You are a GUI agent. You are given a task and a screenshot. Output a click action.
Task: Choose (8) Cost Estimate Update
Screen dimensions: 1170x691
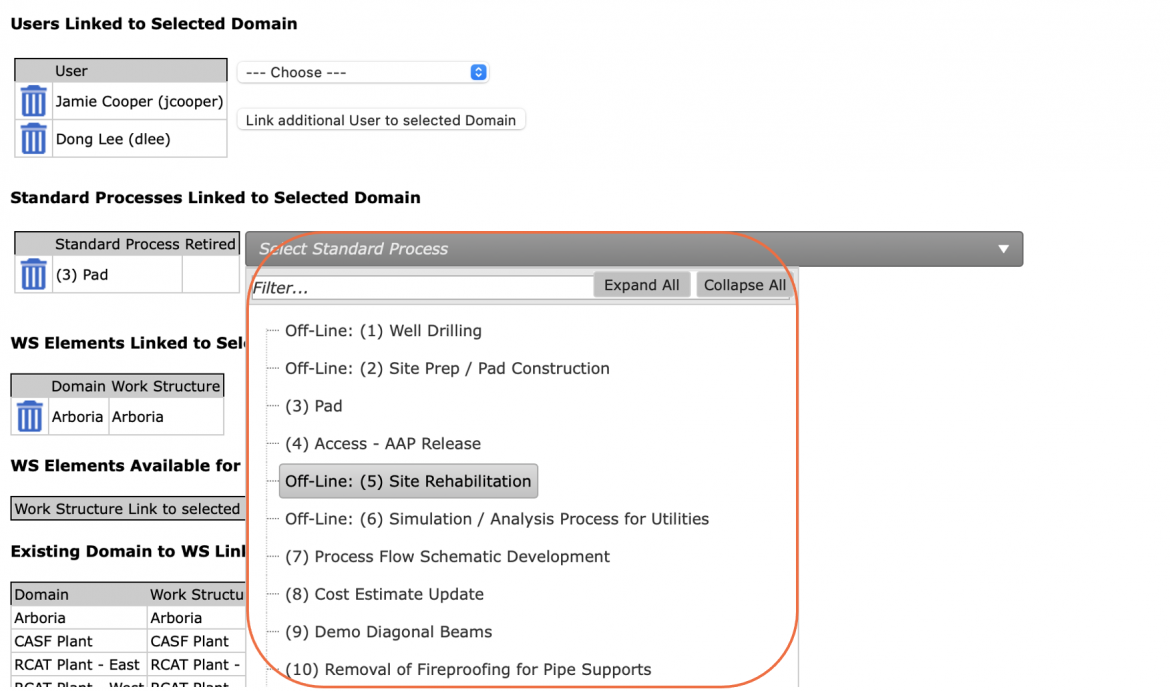click(384, 595)
